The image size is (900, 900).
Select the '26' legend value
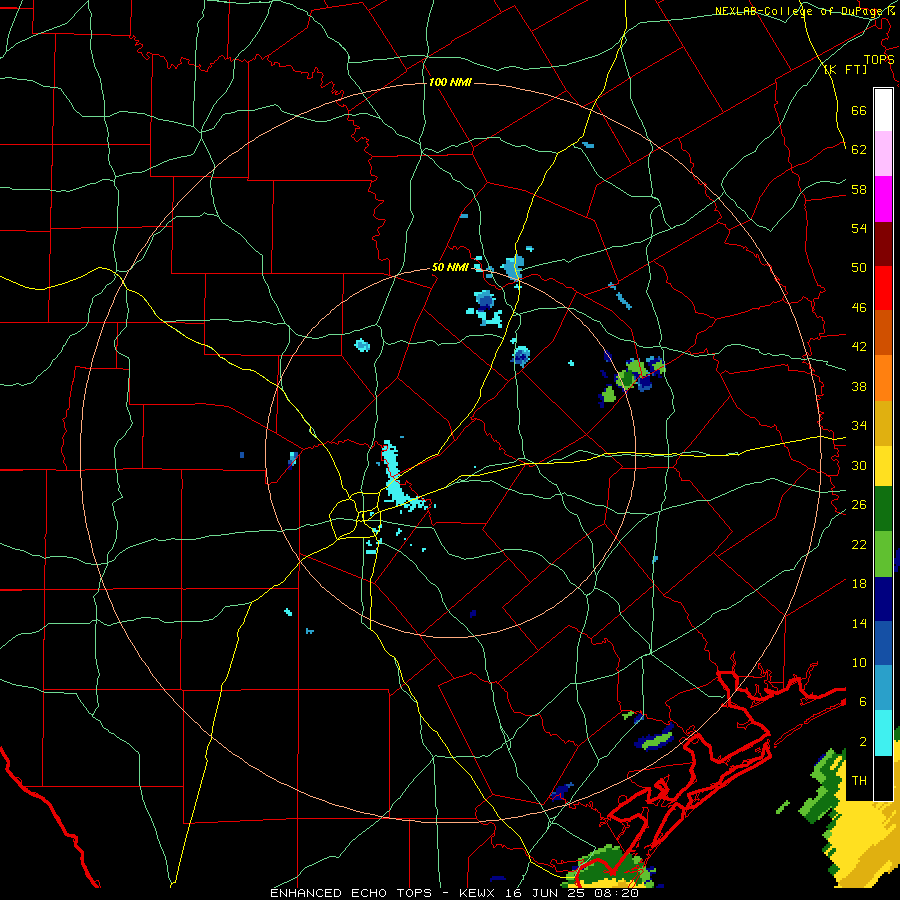859,505
